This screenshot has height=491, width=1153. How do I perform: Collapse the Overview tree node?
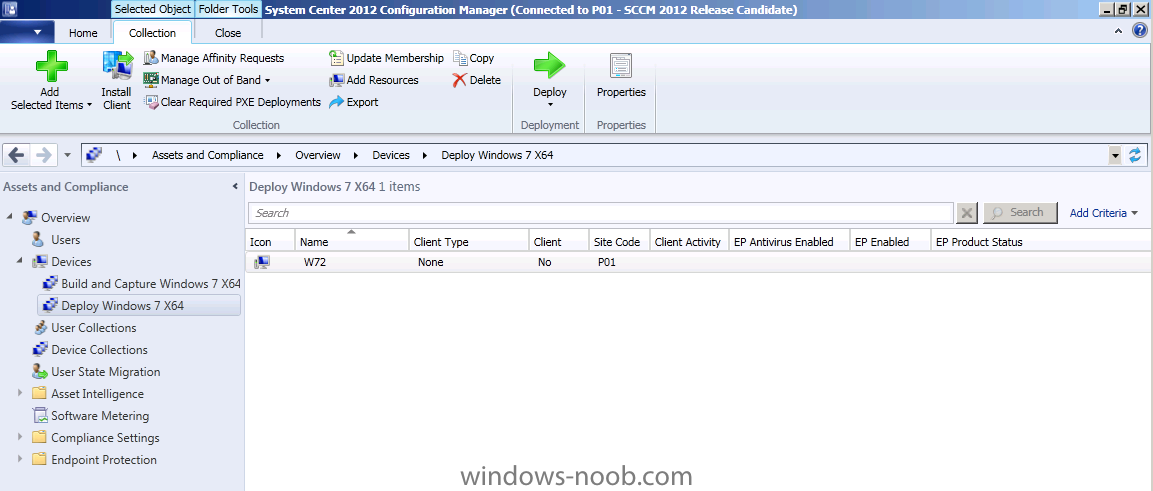click(x=10, y=218)
